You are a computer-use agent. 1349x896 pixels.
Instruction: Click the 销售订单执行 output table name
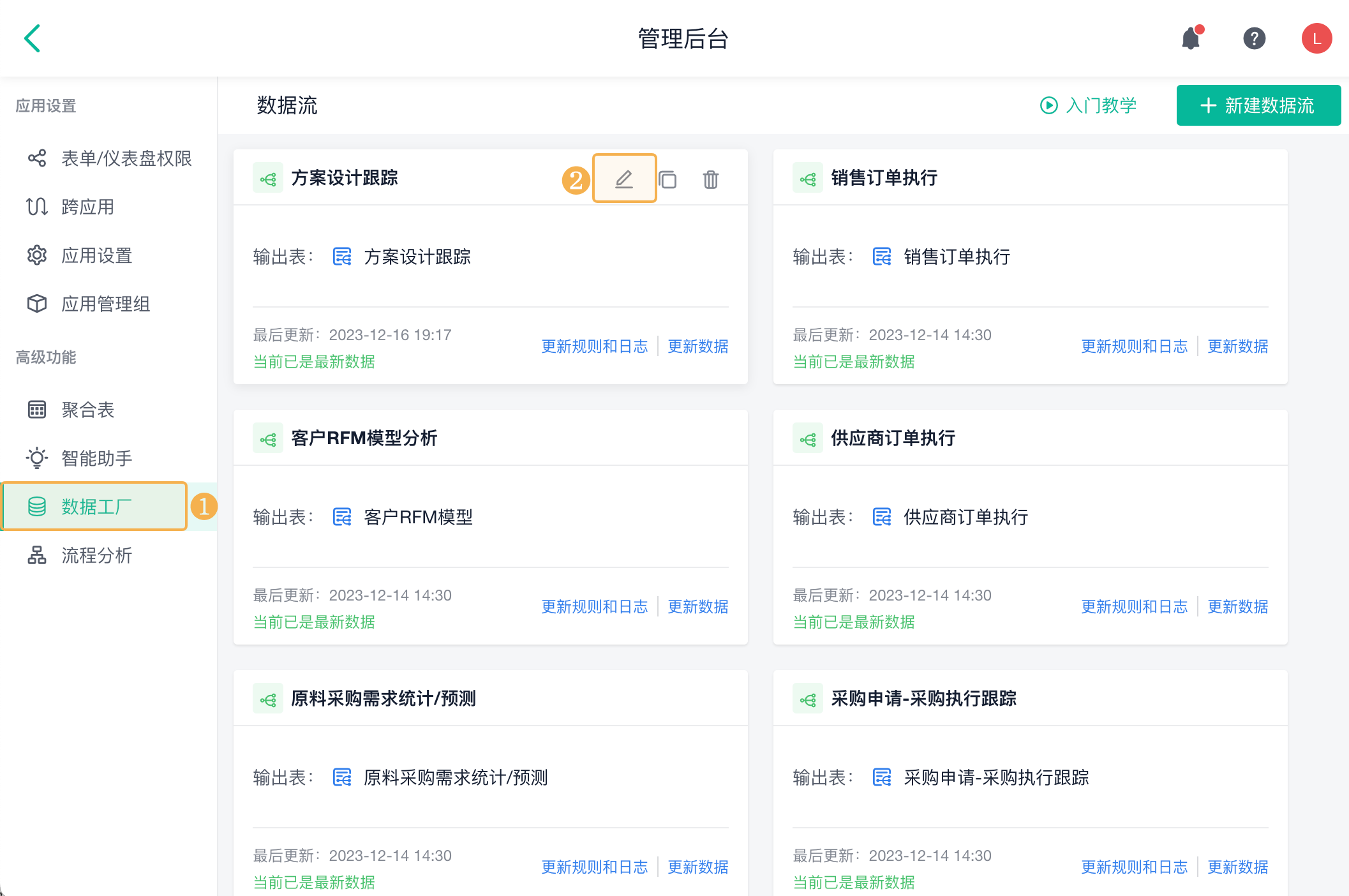[957, 257]
